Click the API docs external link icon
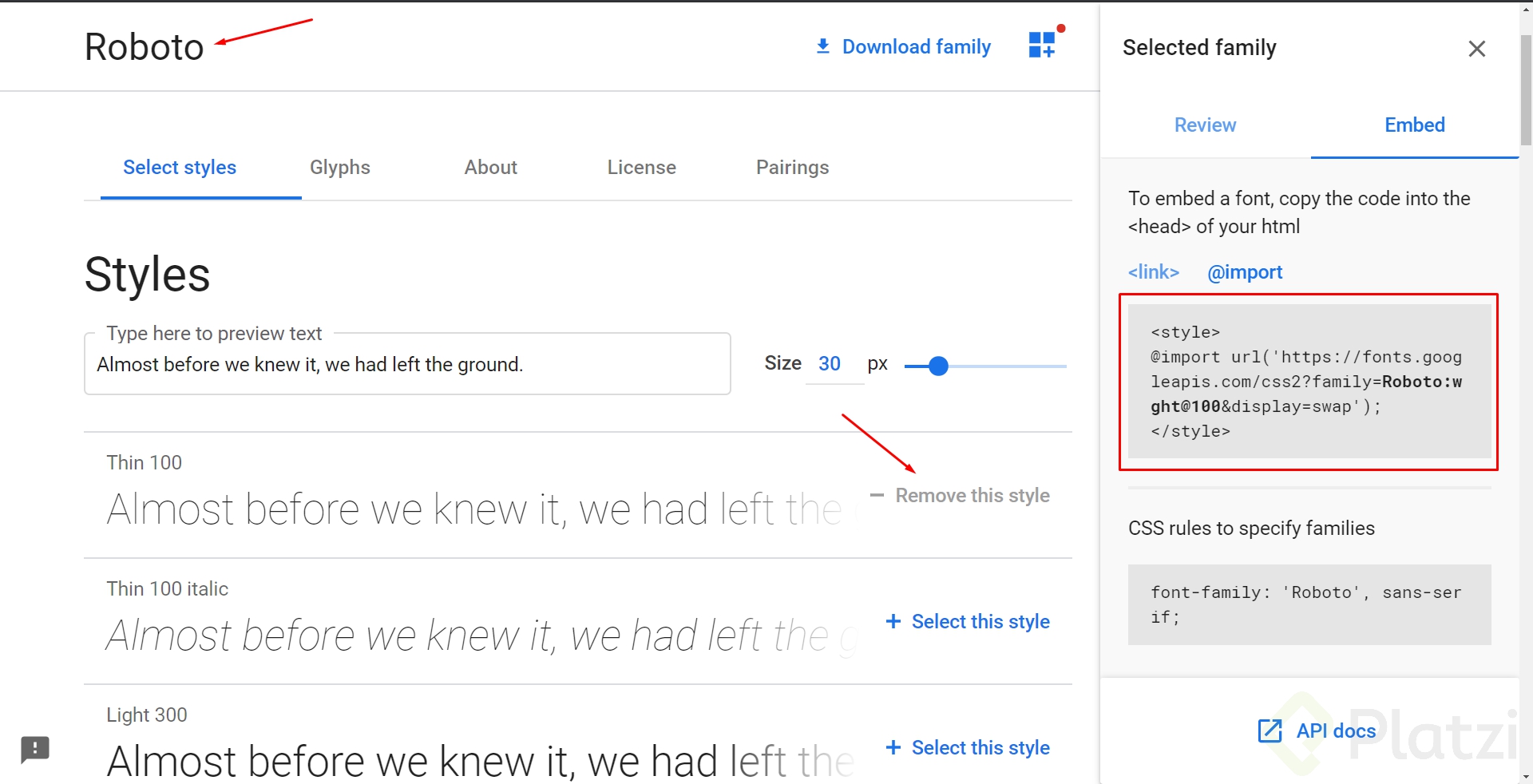The image size is (1533, 784). pos(1270,731)
